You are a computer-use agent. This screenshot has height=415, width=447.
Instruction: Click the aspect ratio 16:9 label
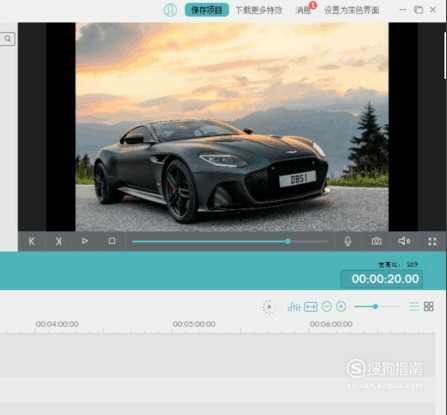click(398, 265)
